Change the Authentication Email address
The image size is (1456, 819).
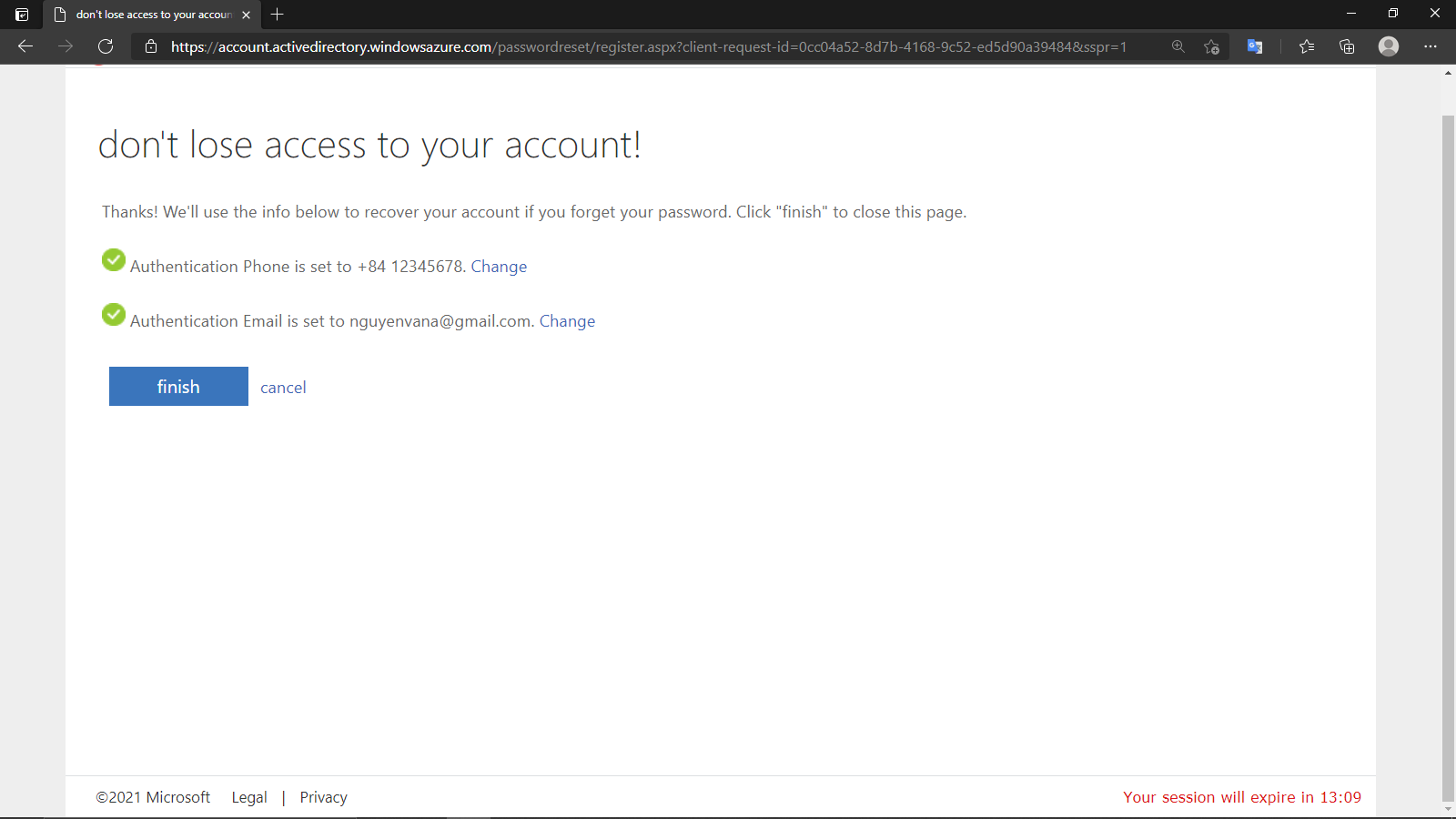pos(567,321)
